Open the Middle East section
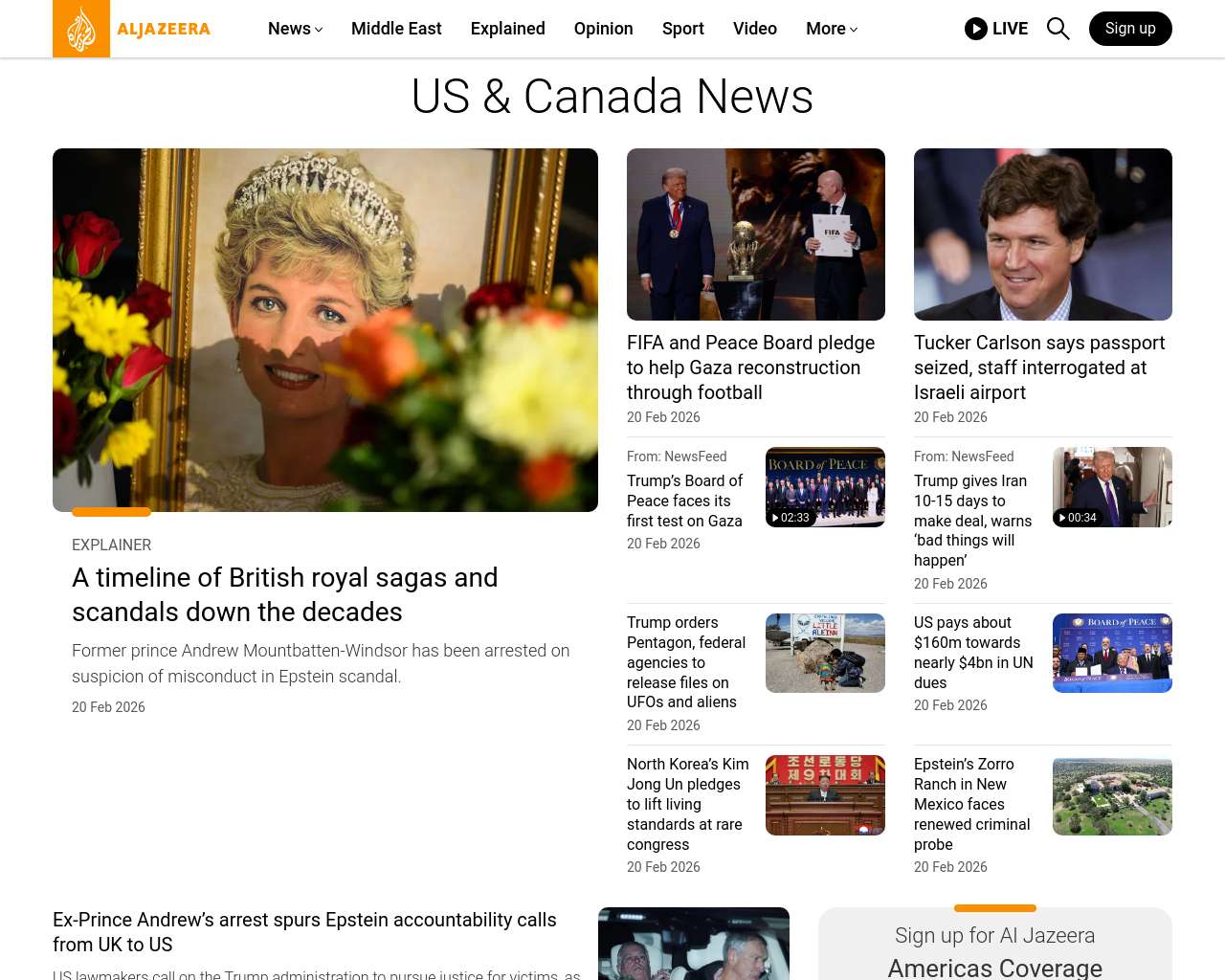 tap(396, 29)
